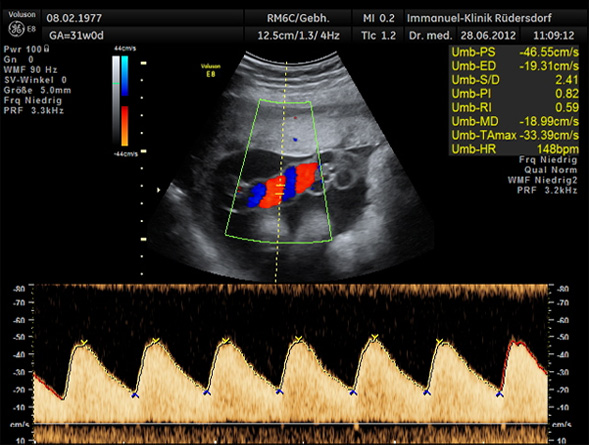Click the SV-Winkel 0 angle setting

coord(35,80)
